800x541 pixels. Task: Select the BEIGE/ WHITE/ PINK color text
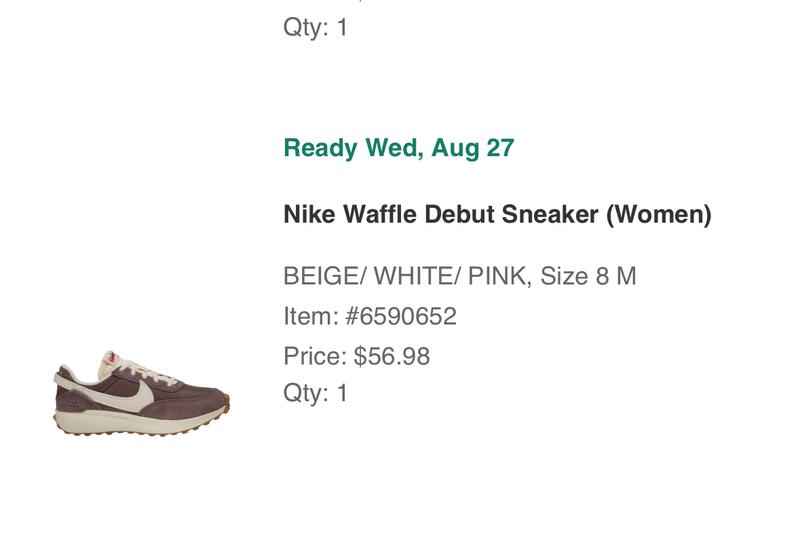(x=405, y=276)
